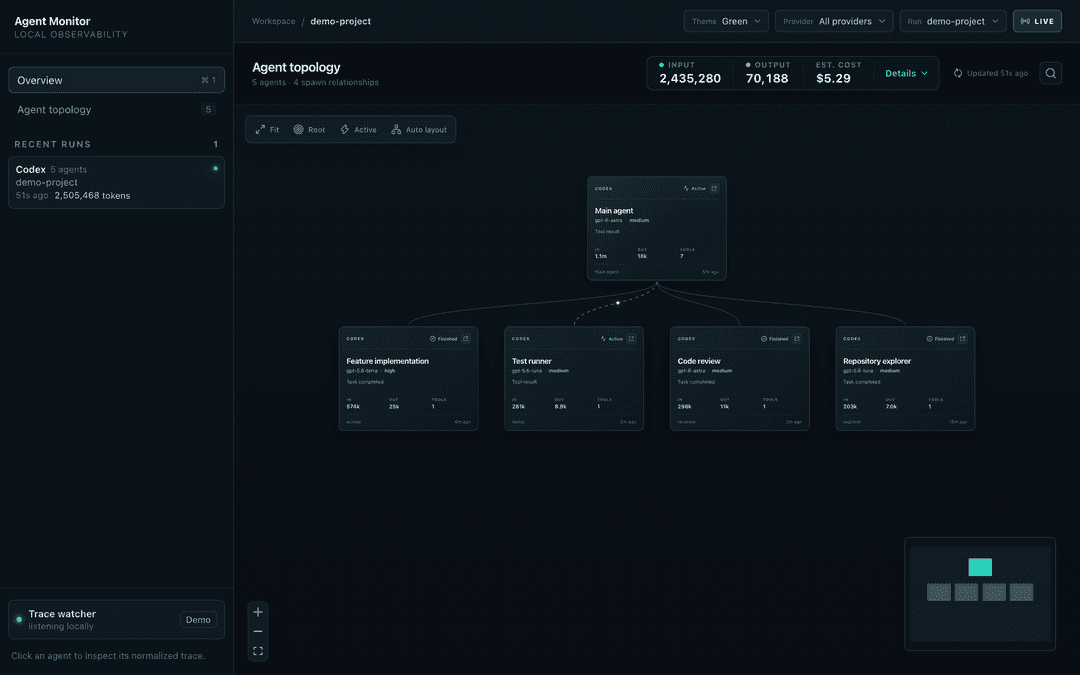Click the Agent topology count badge 5
The image size is (1080, 675).
click(x=208, y=110)
